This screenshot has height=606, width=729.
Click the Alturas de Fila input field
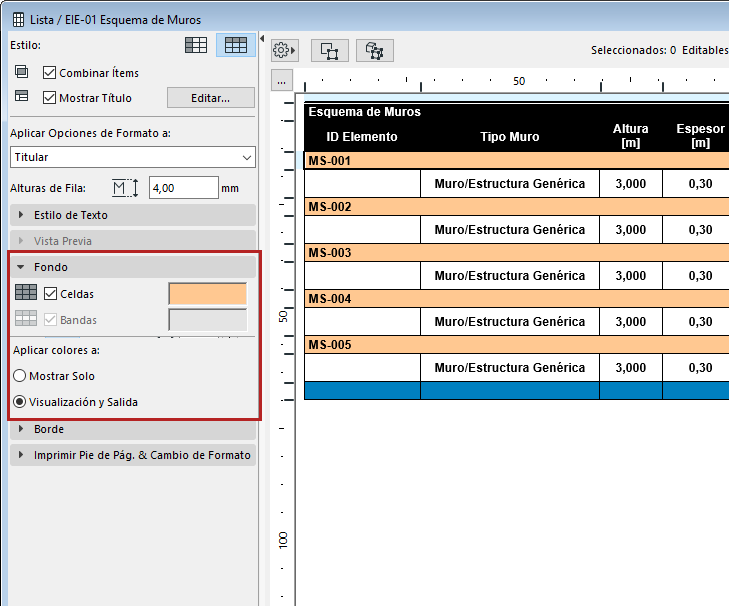pyautogui.click(x=184, y=188)
